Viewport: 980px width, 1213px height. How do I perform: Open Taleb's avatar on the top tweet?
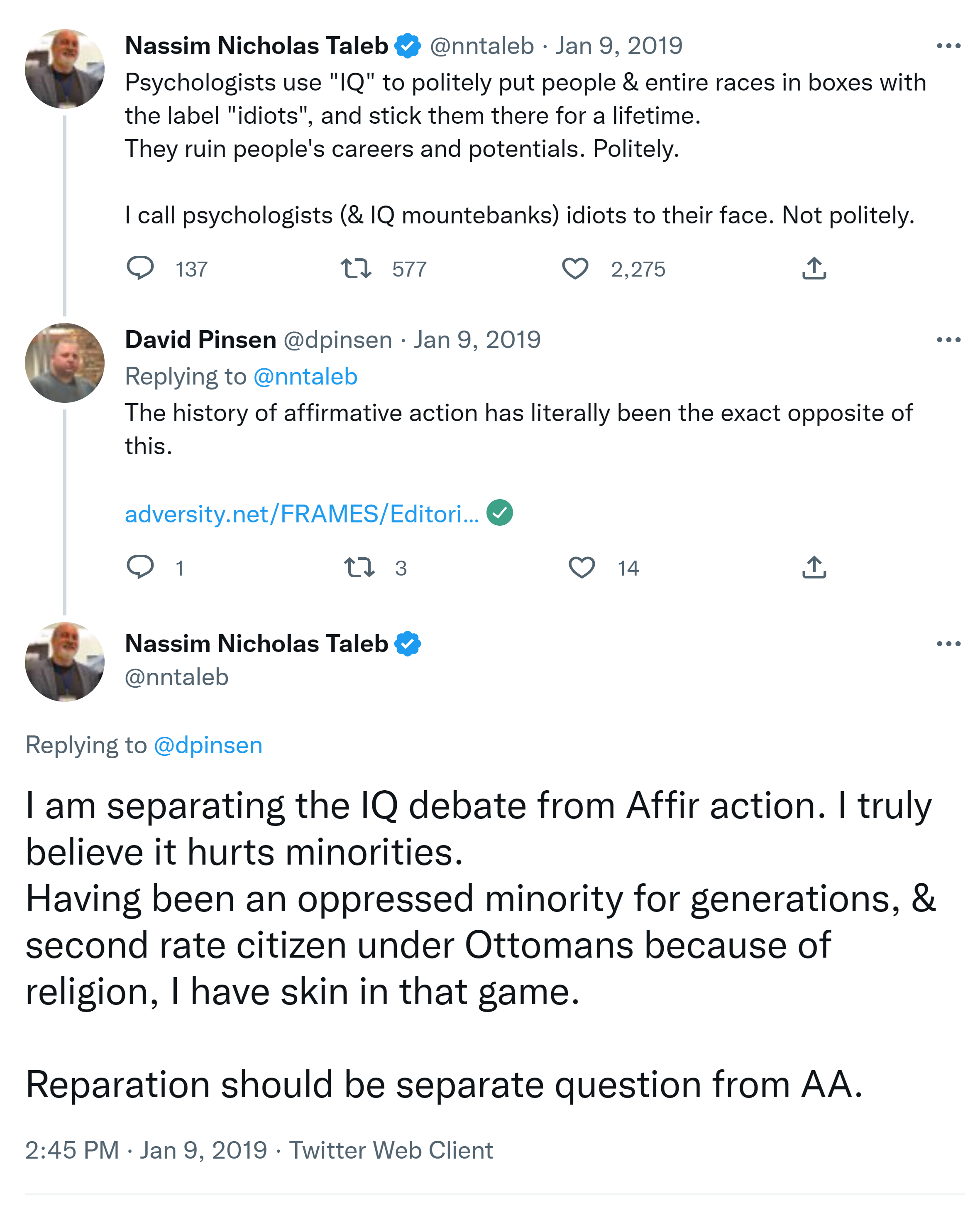tap(64, 69)
